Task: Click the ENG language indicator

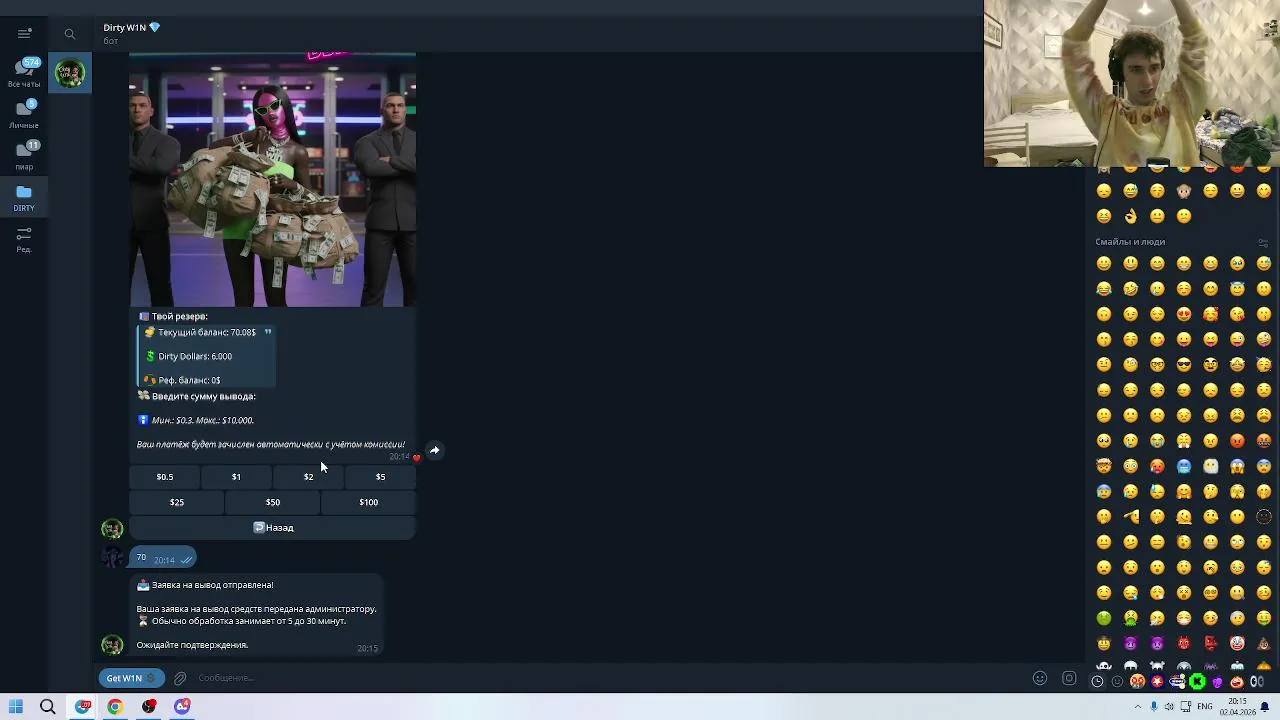Action: point(1205,707)
